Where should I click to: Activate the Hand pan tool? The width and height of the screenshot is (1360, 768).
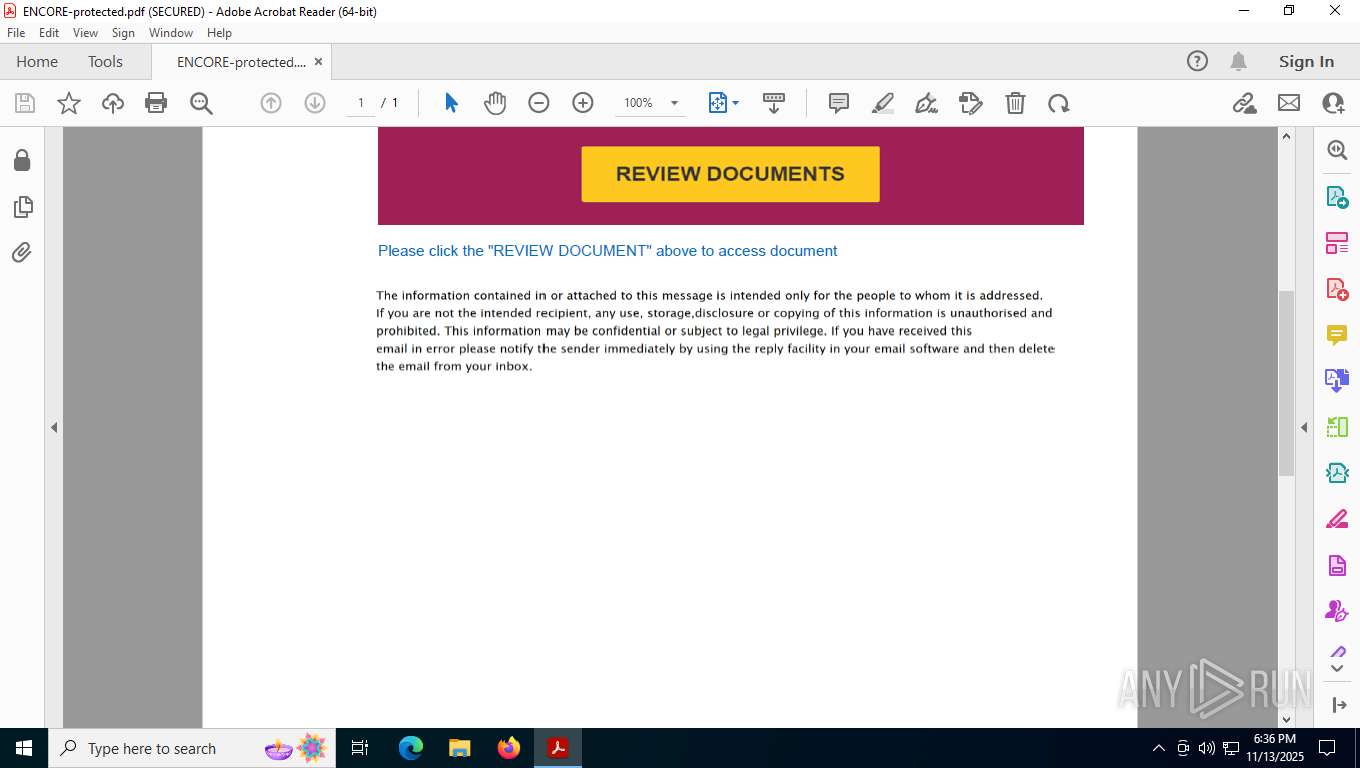[495, 103]
